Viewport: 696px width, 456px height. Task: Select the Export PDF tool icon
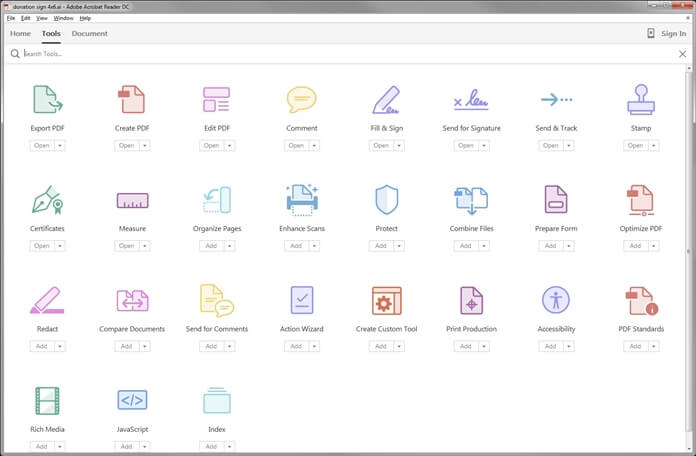48,99
